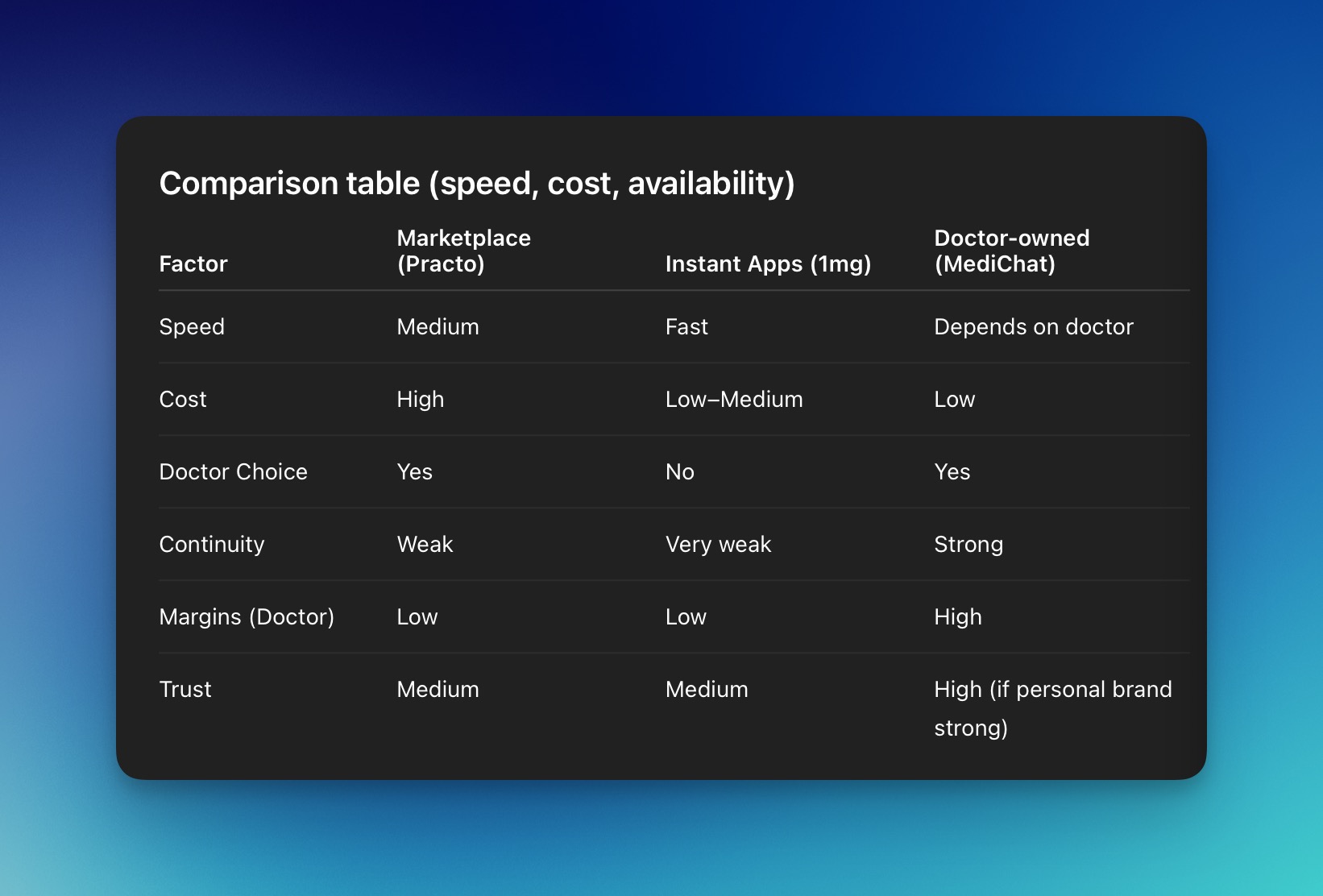Select the 'Trust' row label
The height and width of the screenshot is (896, 1323).
(185, 690)
